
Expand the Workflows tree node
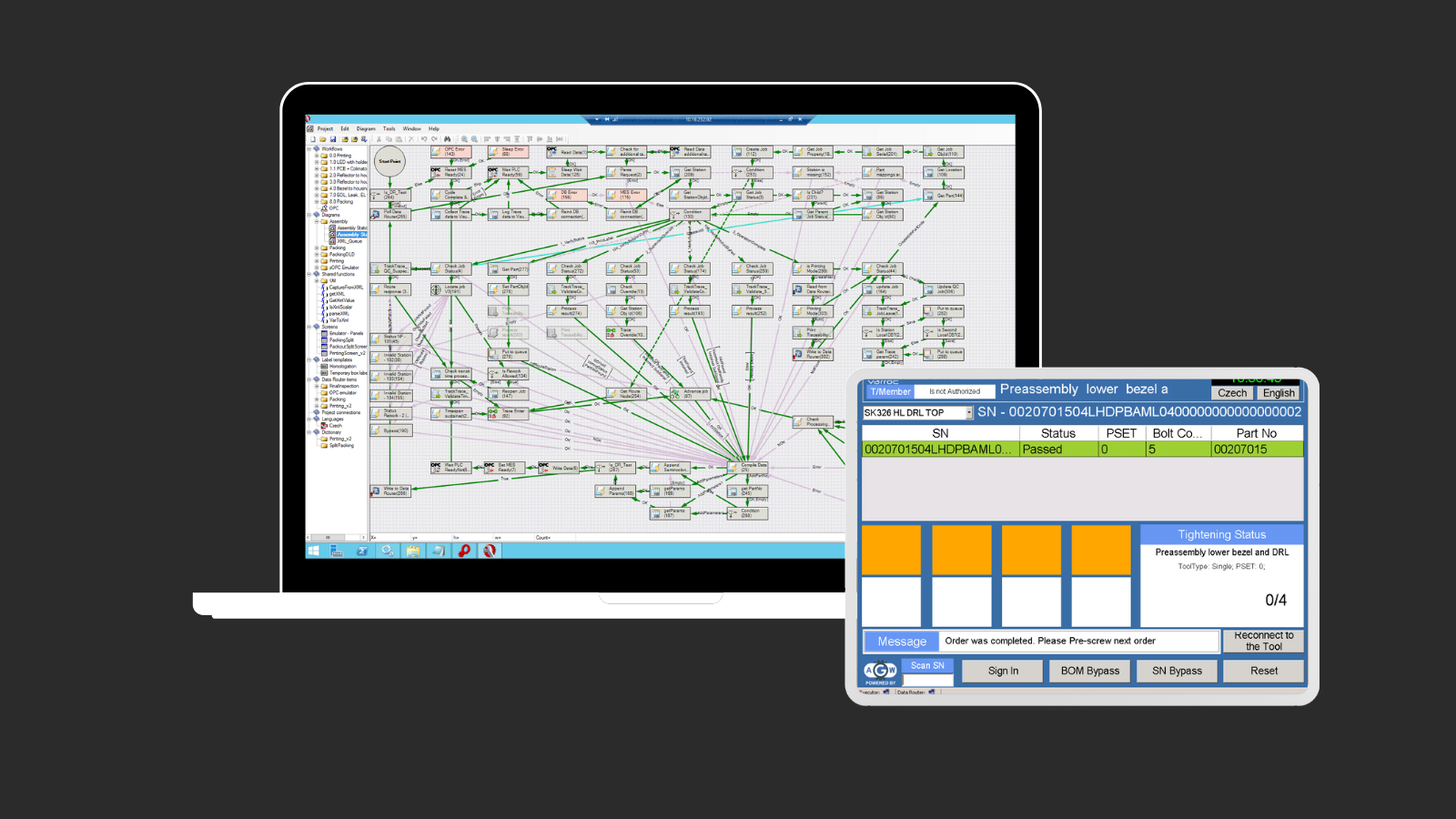(309, 148)
